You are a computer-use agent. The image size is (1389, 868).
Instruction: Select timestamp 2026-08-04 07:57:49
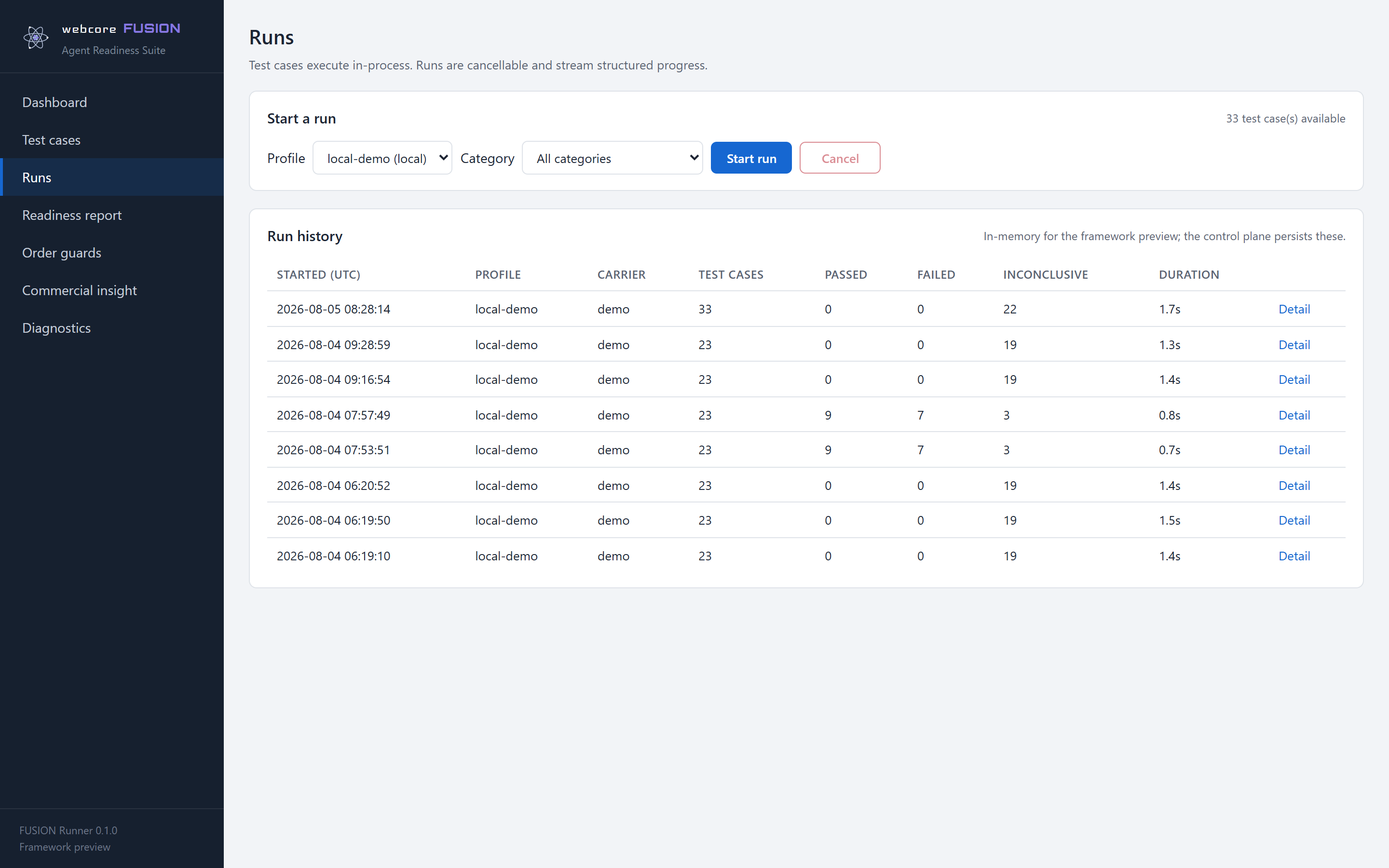click(333, 415)
